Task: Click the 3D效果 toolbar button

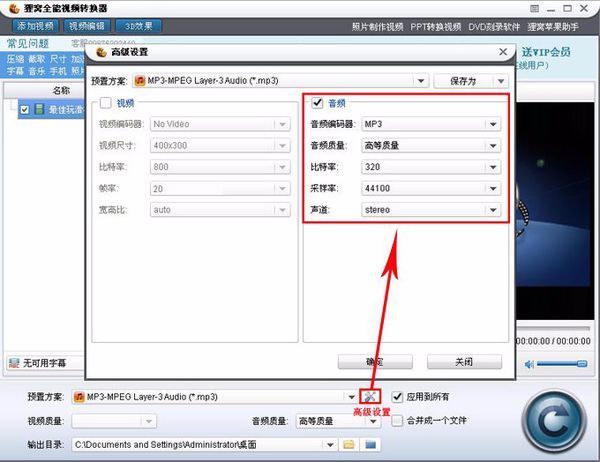Action: (139, 26)
